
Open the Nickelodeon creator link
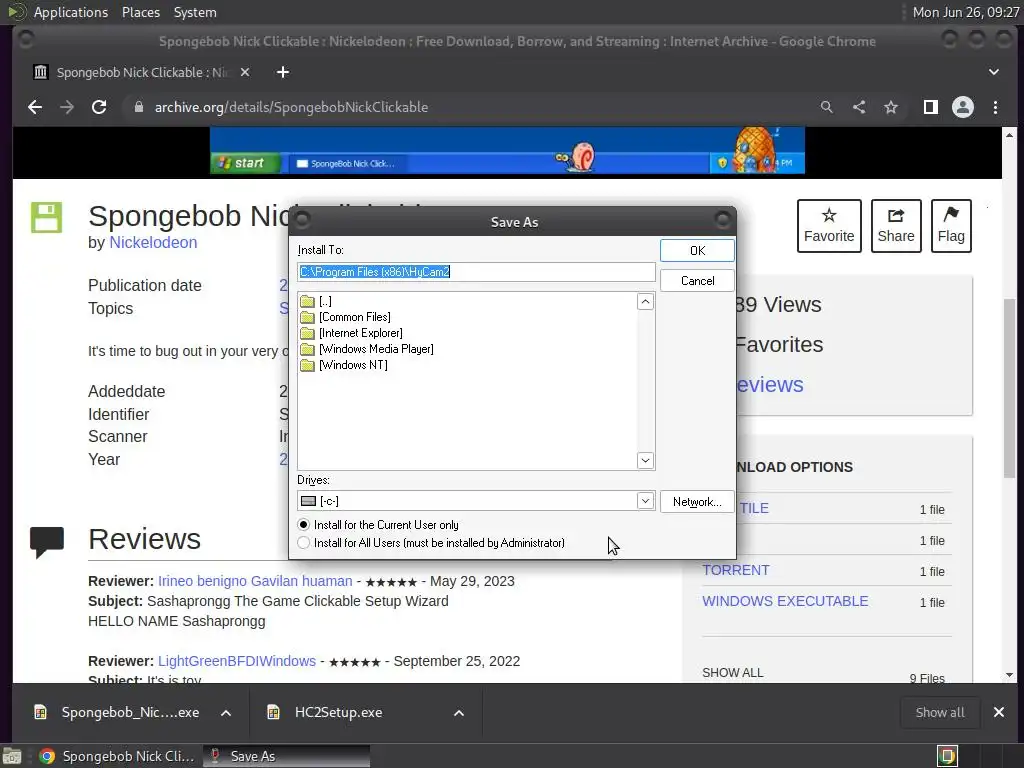tap(153, 242)
